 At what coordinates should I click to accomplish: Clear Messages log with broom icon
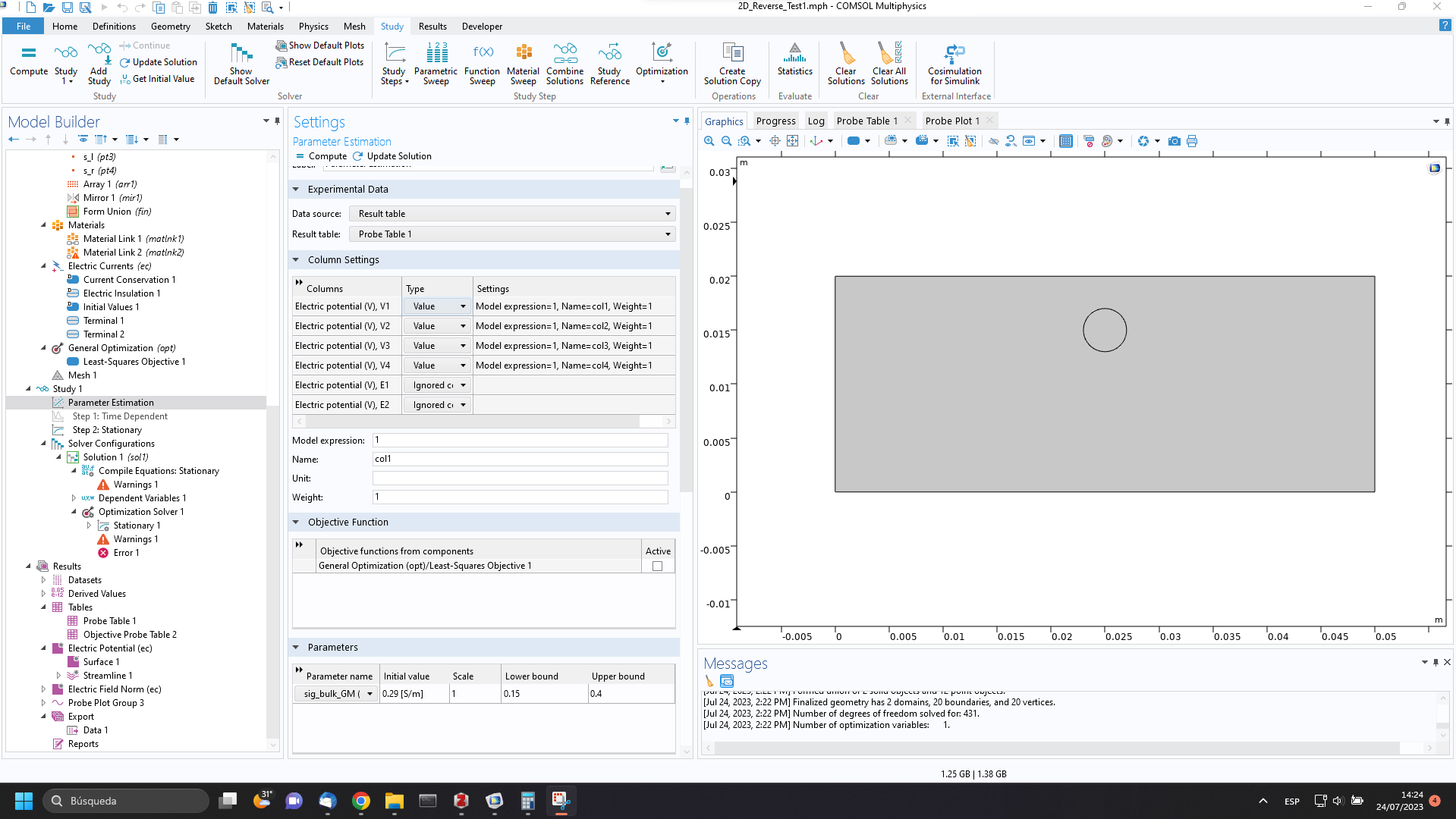[x=709, y=681]
